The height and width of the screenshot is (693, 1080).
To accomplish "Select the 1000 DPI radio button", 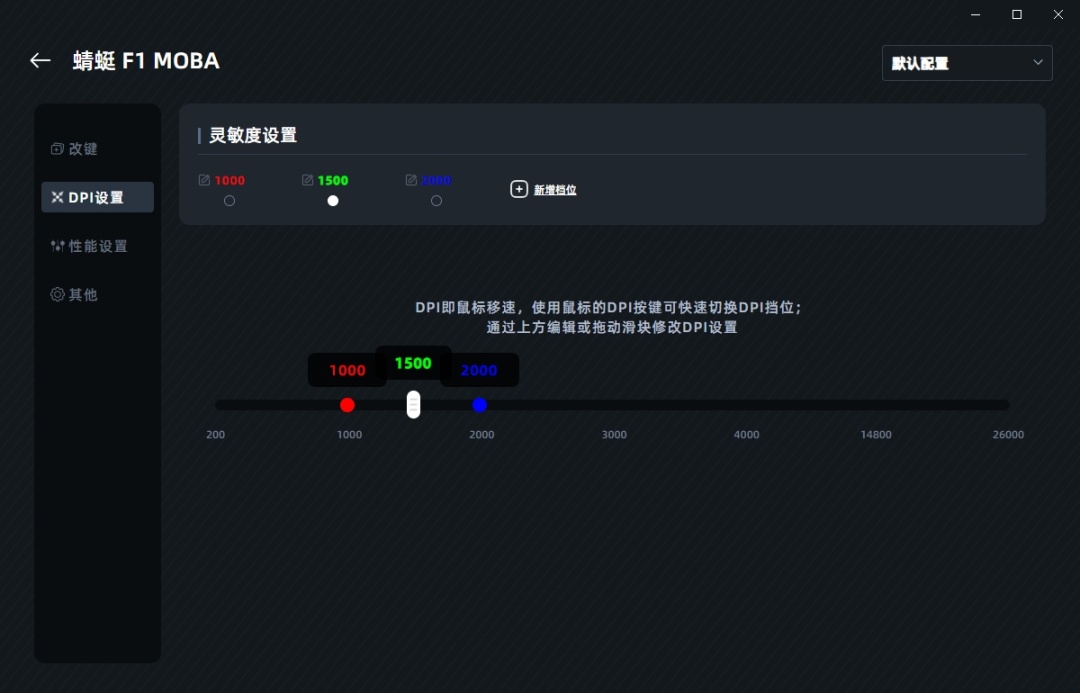I will [229, 200].
